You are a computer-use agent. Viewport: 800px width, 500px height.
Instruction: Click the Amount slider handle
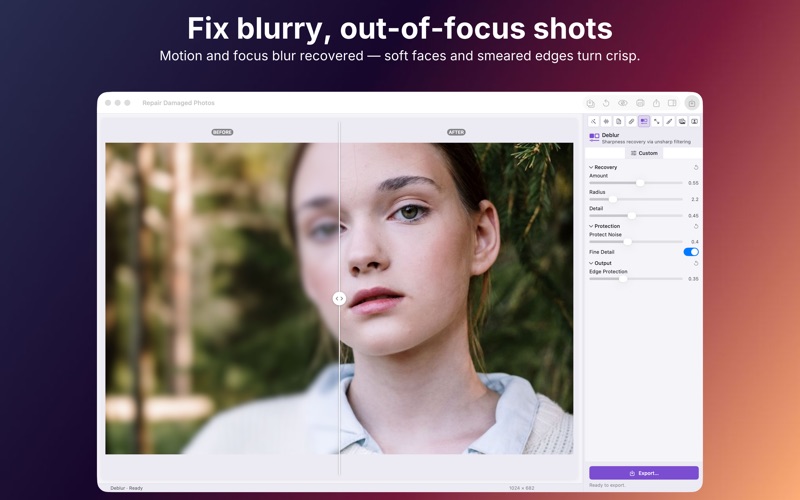click(x=640, y=183)
